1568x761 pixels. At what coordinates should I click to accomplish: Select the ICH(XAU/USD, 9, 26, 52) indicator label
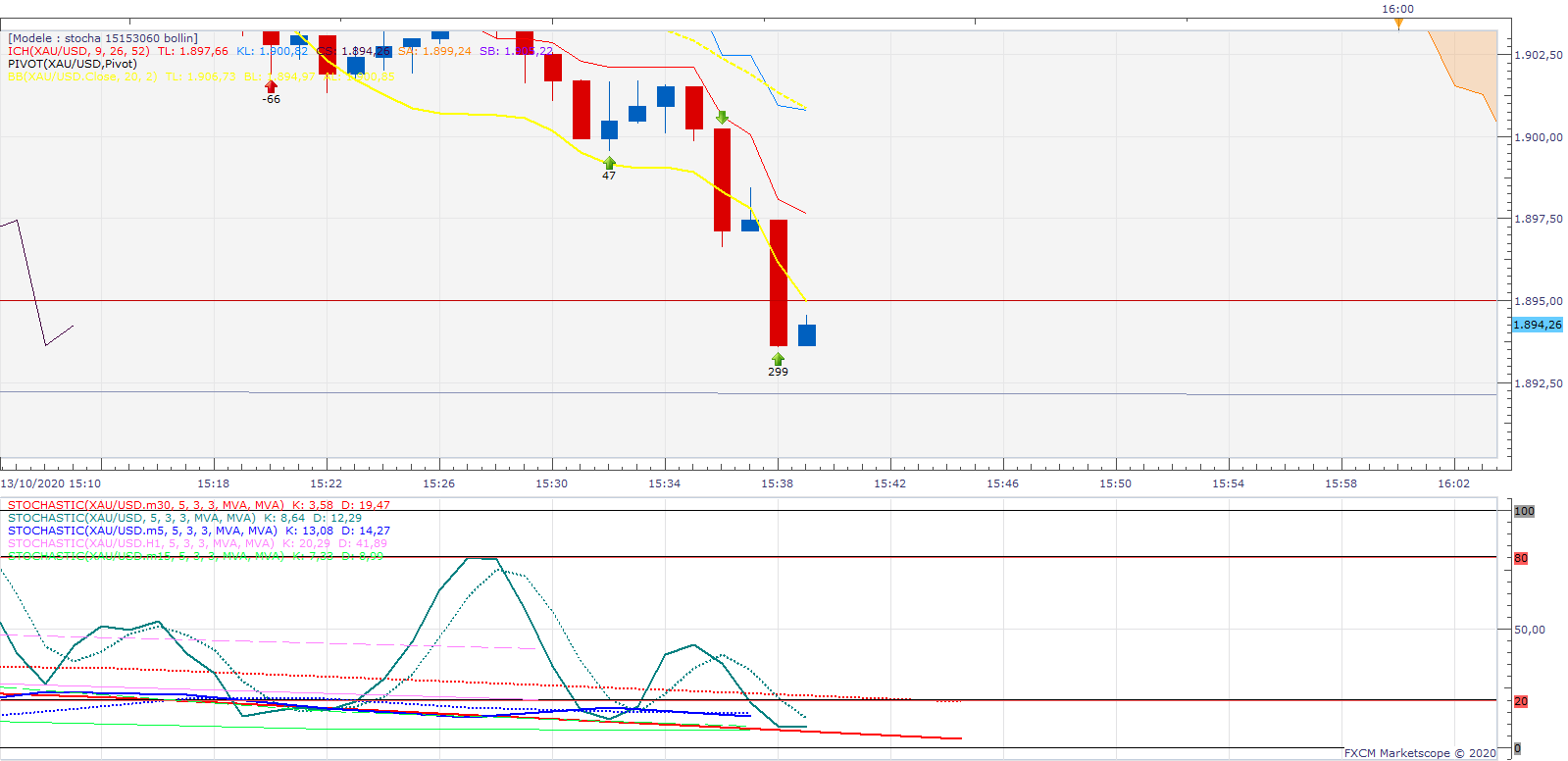point(78,51)
